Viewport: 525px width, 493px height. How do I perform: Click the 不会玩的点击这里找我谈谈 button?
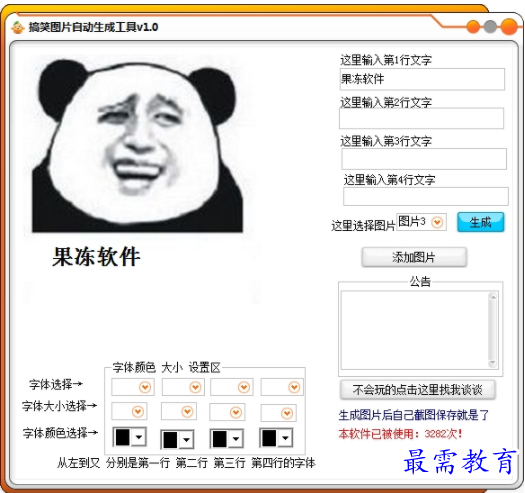pyautogui.click(x=418, y=390)
